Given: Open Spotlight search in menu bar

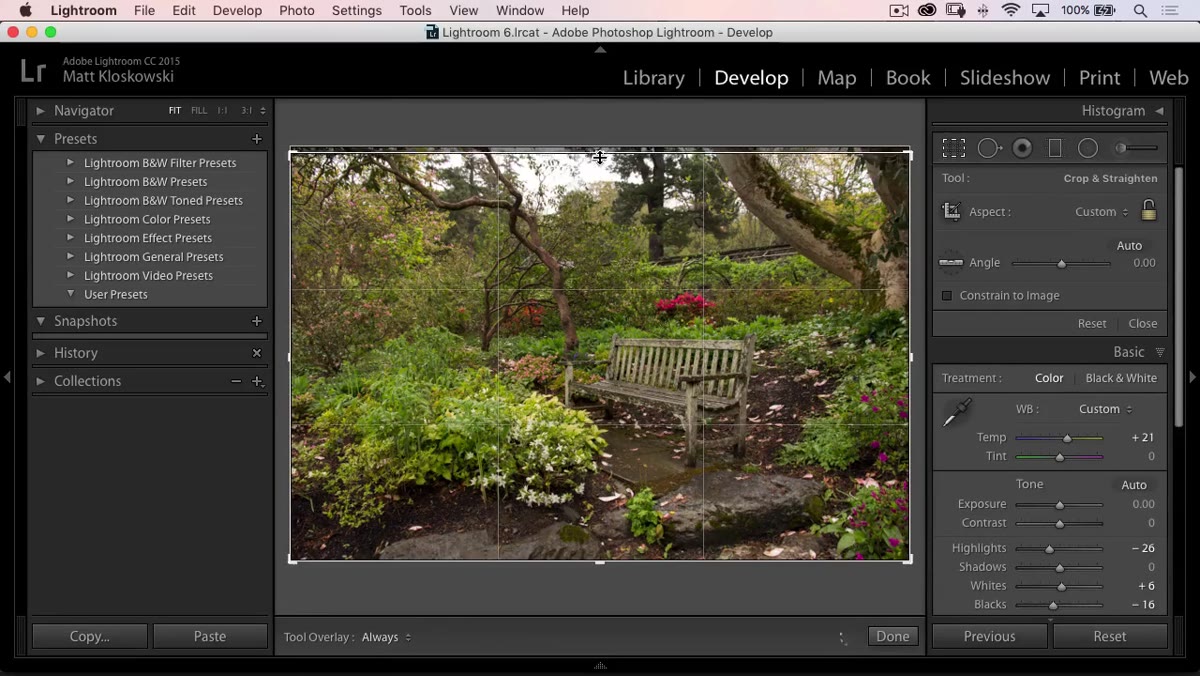Looking at the screenshot, I should click(1140, 11).
